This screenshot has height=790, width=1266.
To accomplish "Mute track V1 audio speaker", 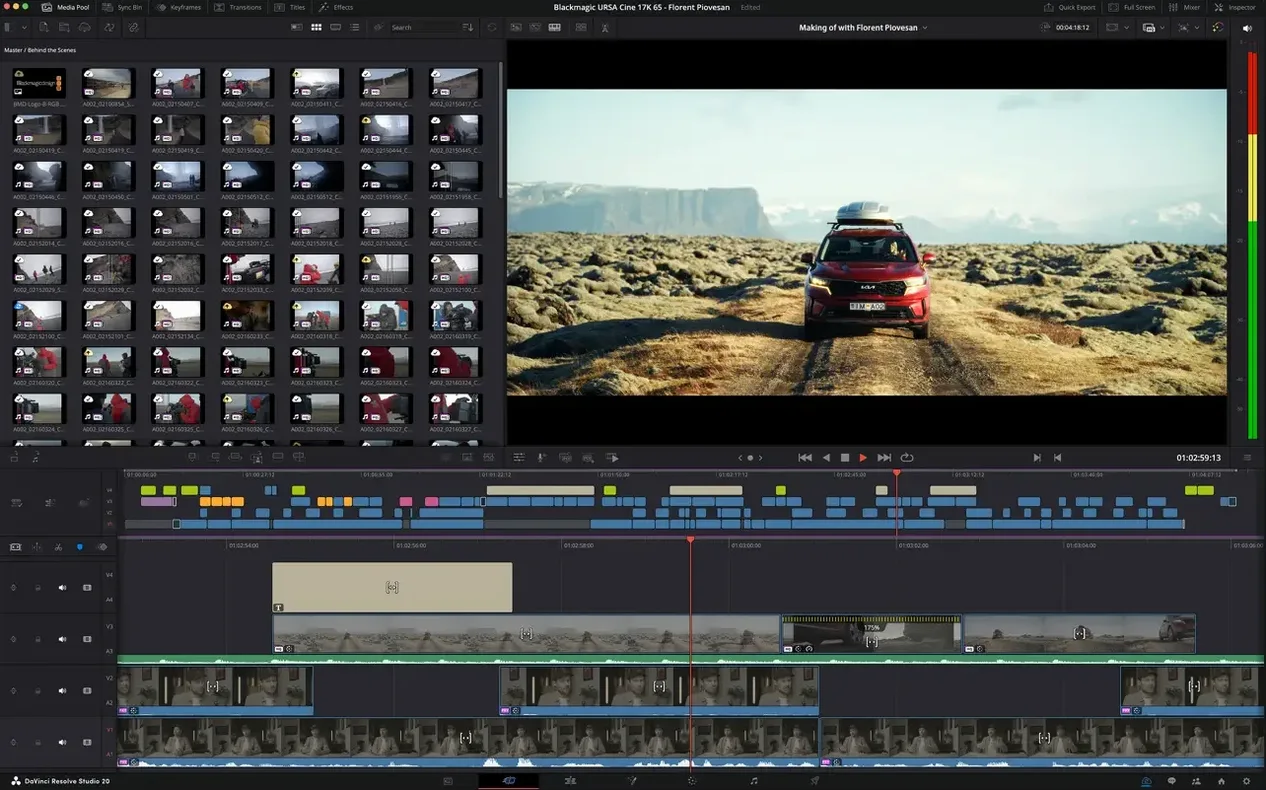I will 62,743.
